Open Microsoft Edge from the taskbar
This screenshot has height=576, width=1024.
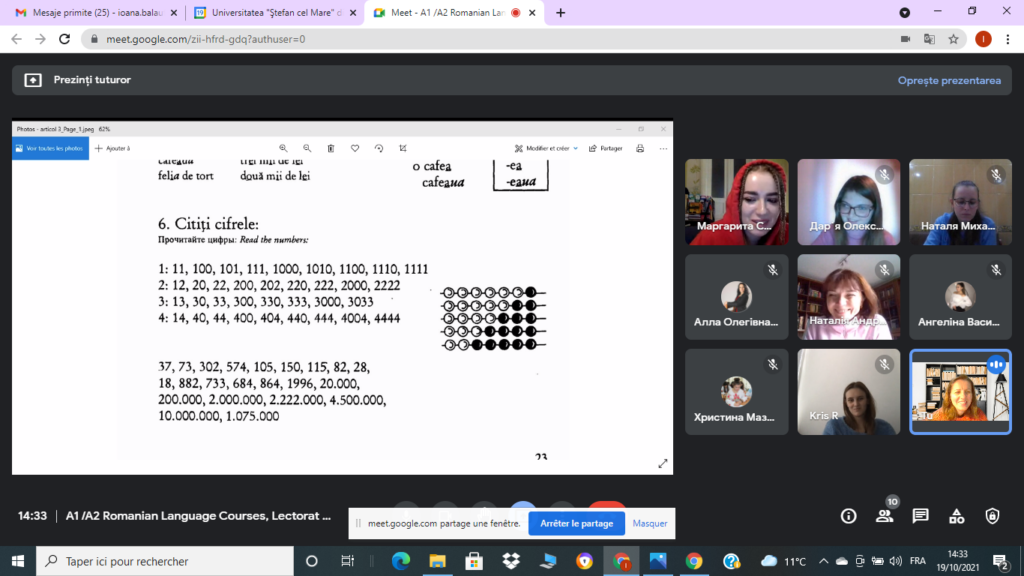pyautogui.click(x=400, y=561)
